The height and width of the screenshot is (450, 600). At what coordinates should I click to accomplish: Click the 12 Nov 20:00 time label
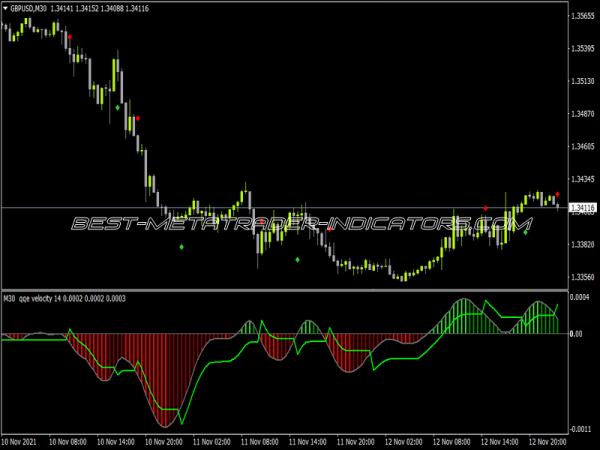coord(548,442)
